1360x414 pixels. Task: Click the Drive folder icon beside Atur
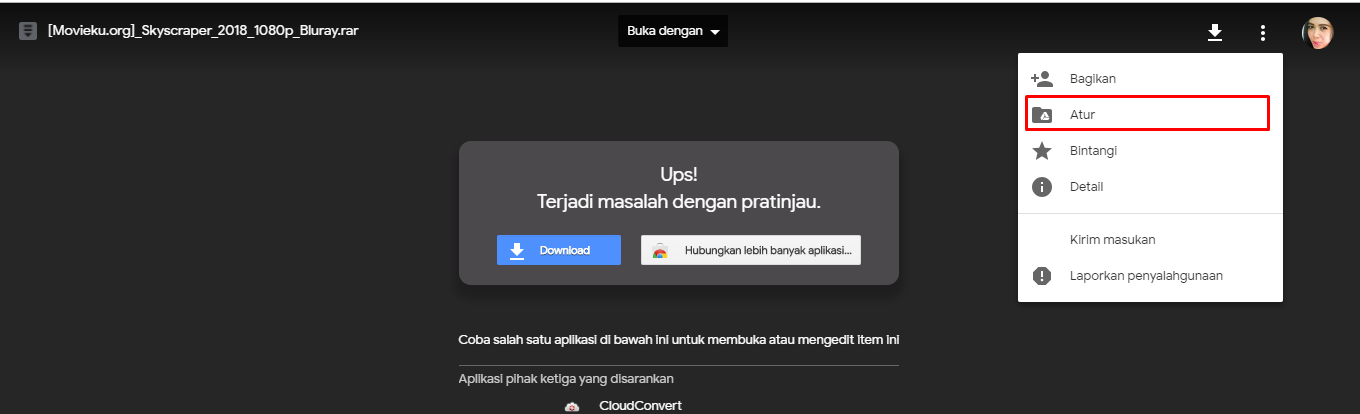tap(1042, 115)
